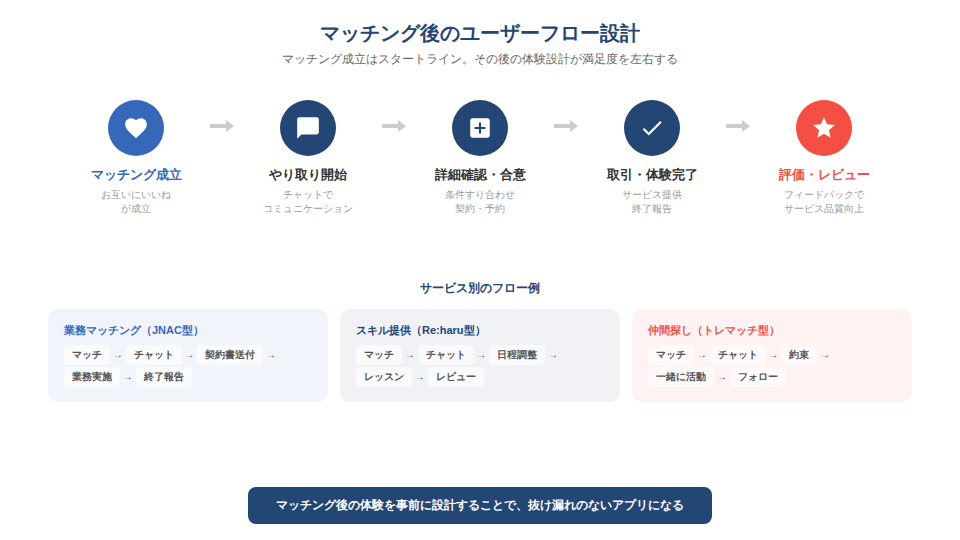Click the サービス別のフロー例 section heading

[x=480, y=288]
